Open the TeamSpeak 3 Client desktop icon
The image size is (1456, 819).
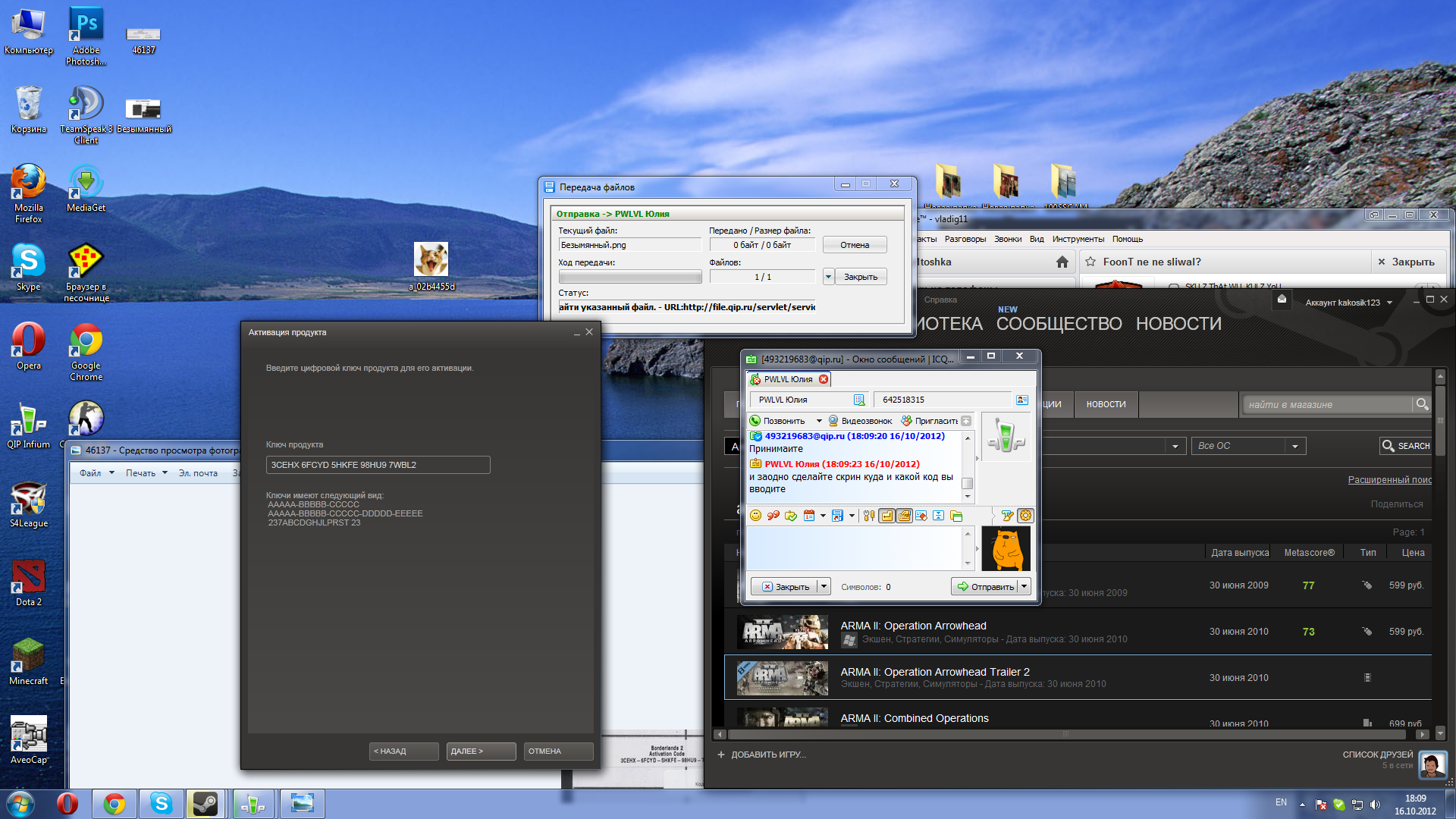coord(86,115)
